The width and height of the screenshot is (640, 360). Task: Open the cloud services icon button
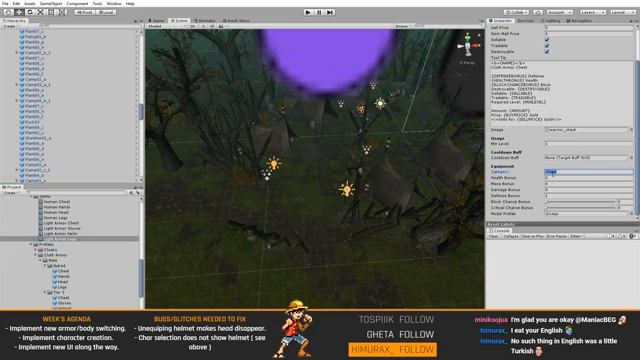tap(538, 12)
